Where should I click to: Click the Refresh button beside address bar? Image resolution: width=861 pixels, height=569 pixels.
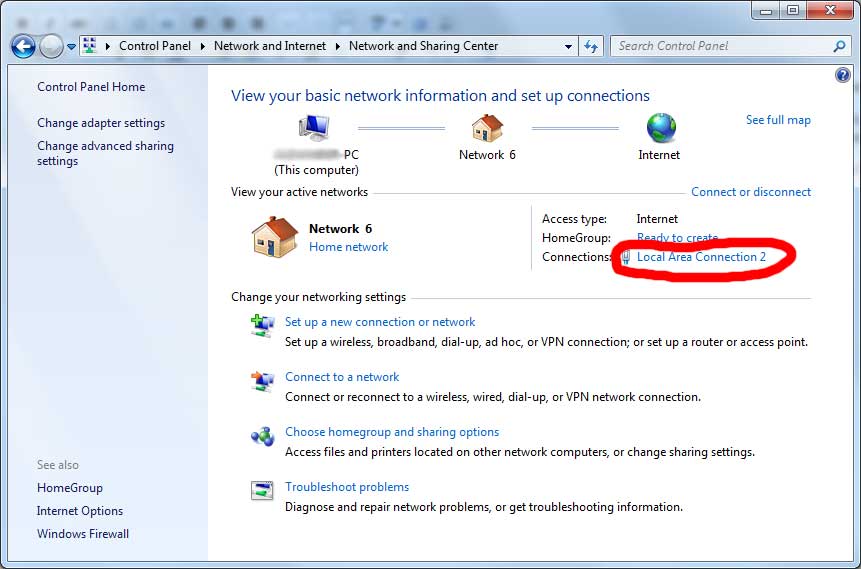(591, 47)
